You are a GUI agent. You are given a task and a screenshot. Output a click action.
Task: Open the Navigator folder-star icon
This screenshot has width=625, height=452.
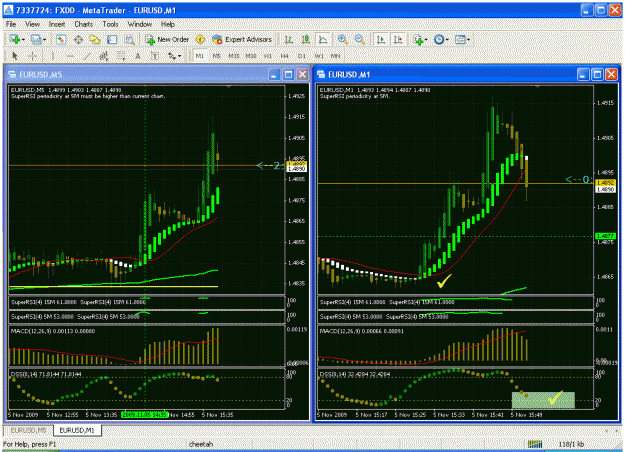pyautogui.click(x=95, y=39)
